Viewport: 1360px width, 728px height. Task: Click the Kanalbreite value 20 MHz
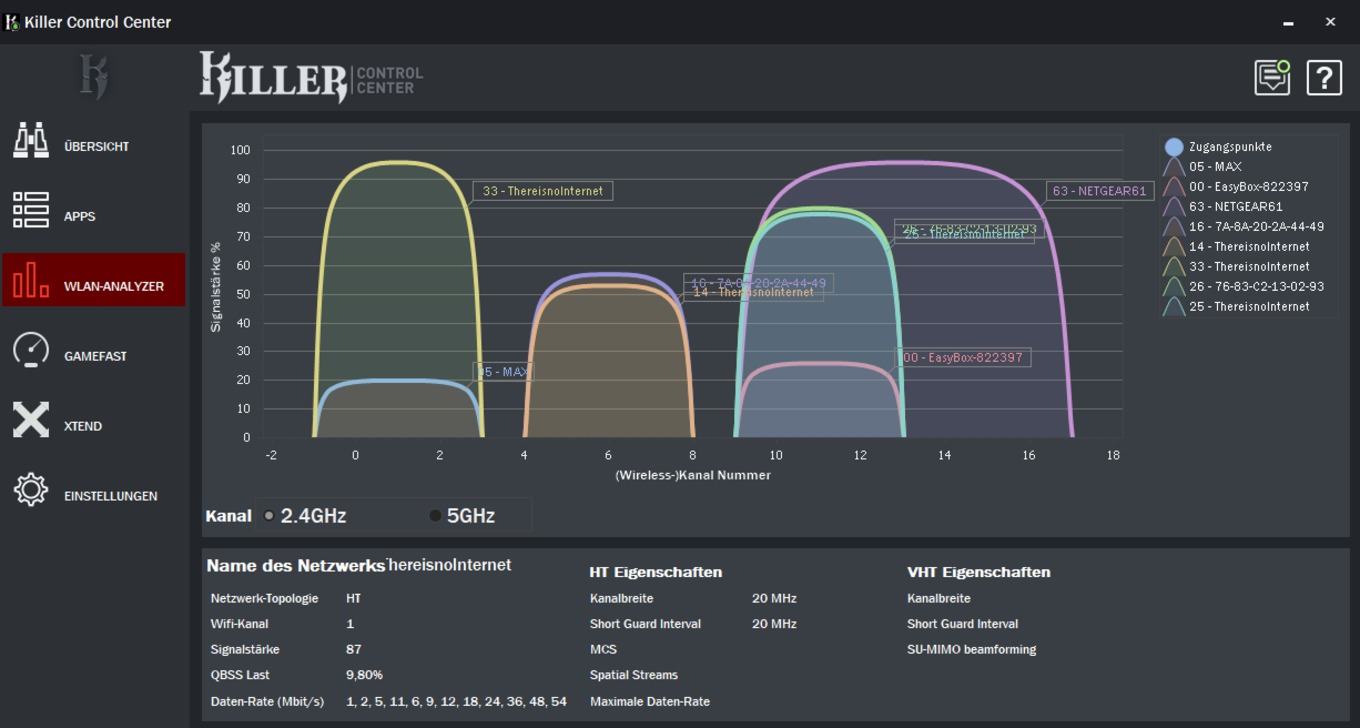coord(774,598)
